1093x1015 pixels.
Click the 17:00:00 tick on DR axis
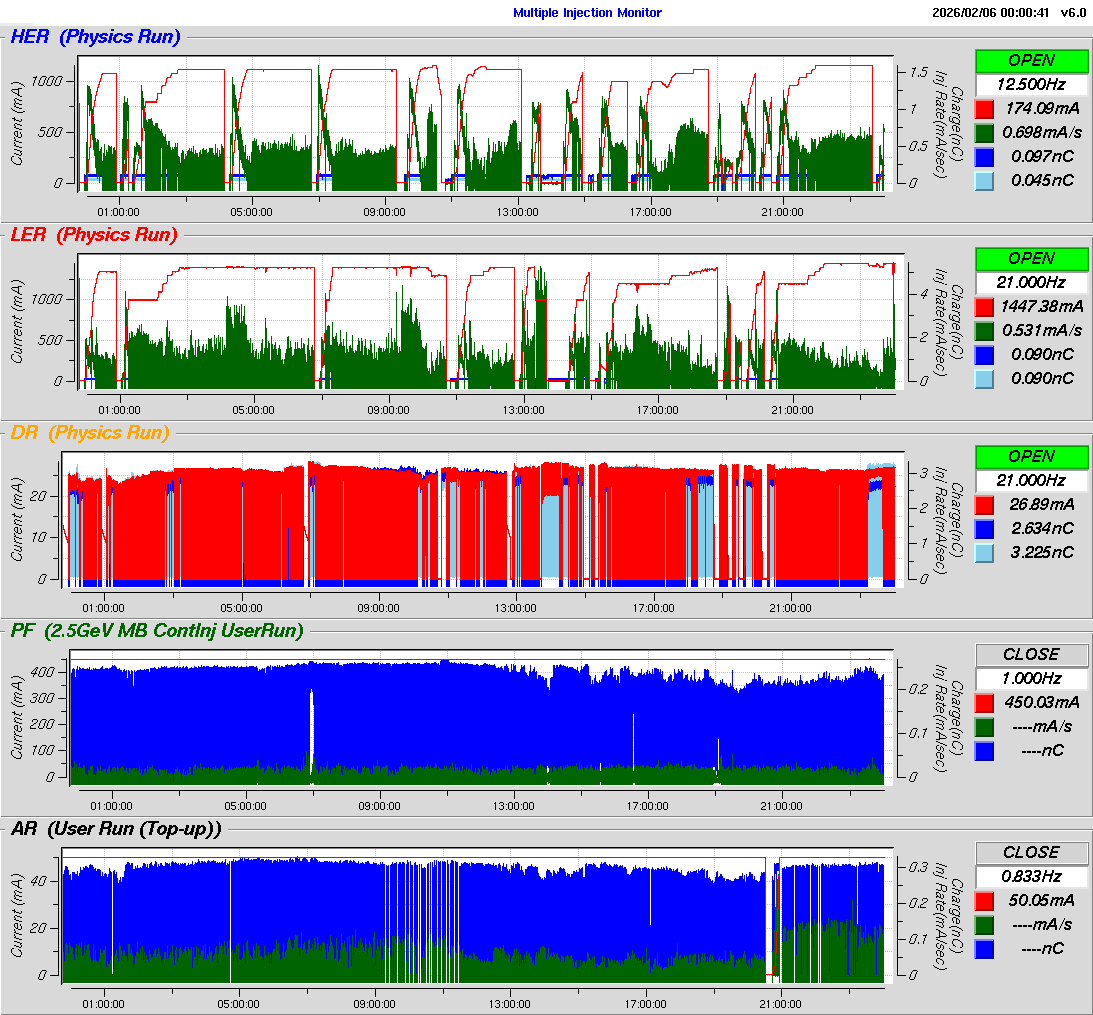coord(653,608)
